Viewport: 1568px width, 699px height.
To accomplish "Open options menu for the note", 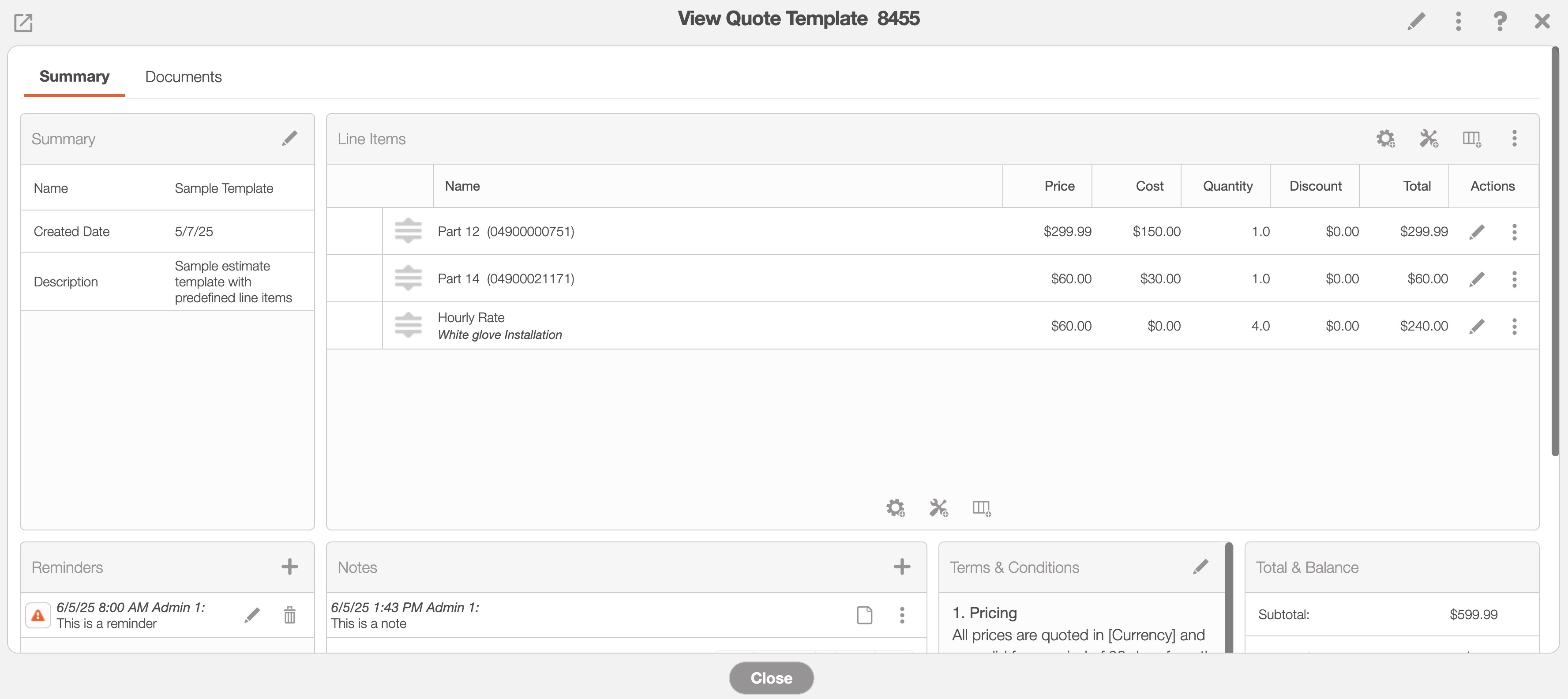I will (902, 615).
